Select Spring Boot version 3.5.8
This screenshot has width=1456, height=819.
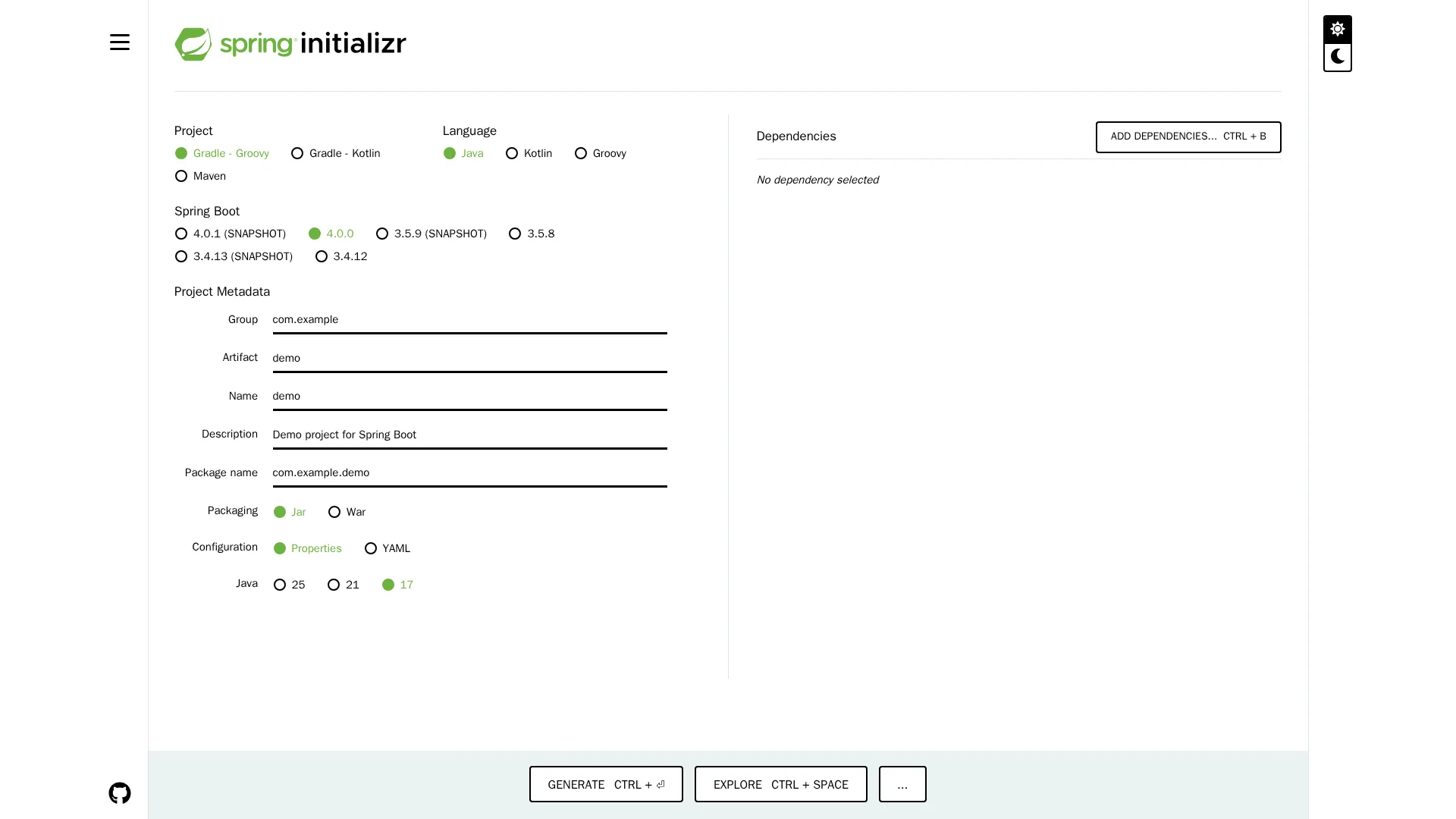click(516, 234)
